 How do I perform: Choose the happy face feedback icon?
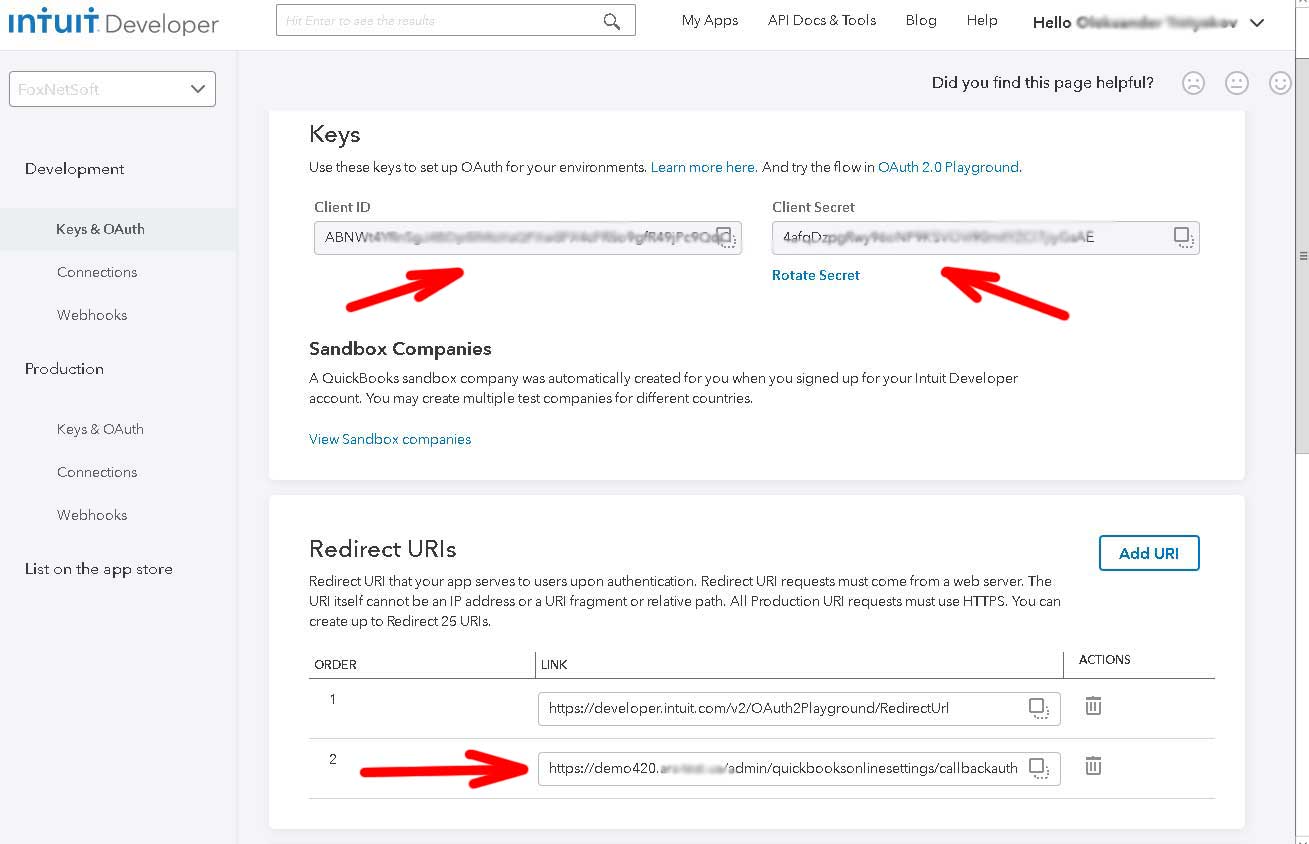[x=1280, y=83]
